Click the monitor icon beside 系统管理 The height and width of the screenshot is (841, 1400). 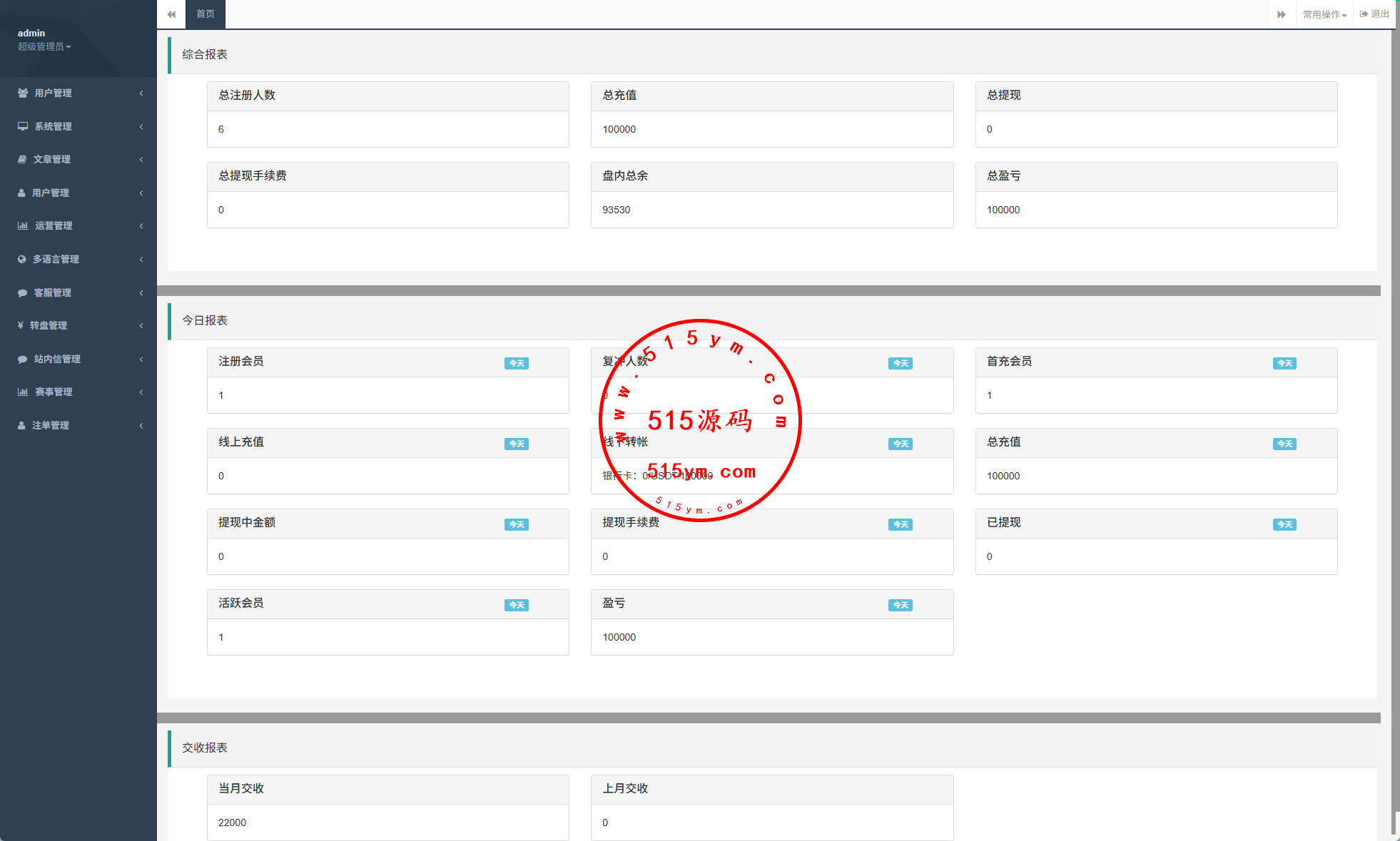[23, 126]
